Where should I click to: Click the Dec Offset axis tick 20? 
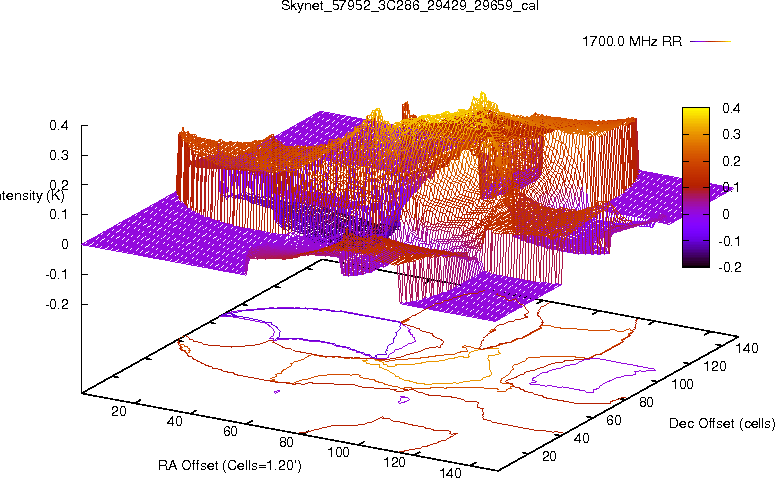coord(549,456)
